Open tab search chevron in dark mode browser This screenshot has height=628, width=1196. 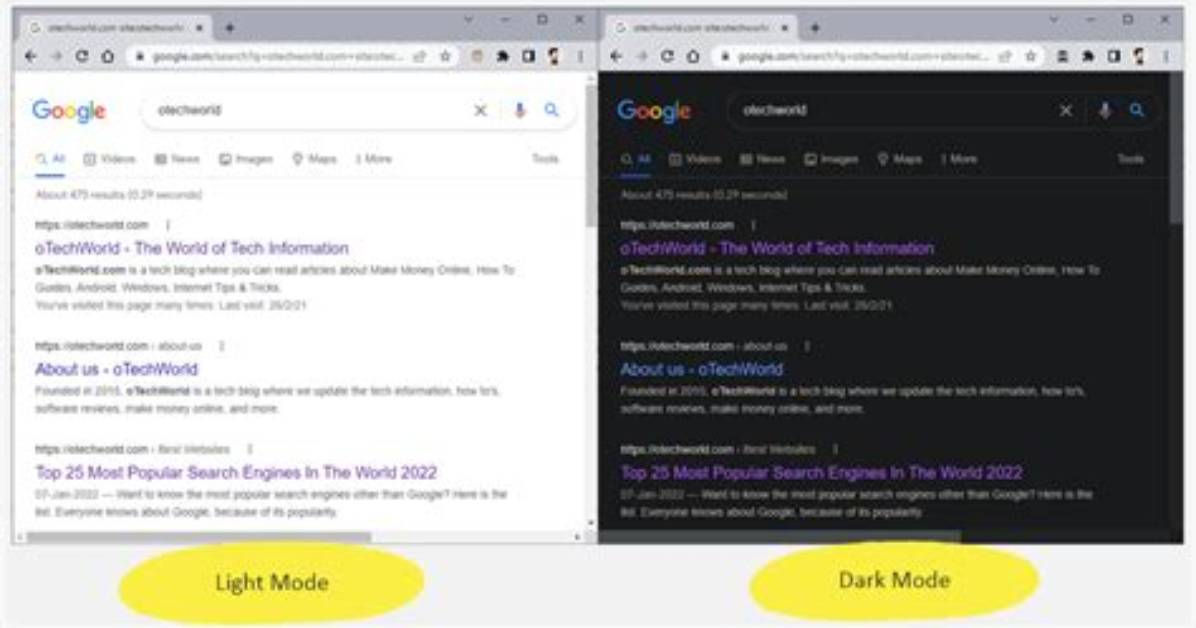(1054, 20)
